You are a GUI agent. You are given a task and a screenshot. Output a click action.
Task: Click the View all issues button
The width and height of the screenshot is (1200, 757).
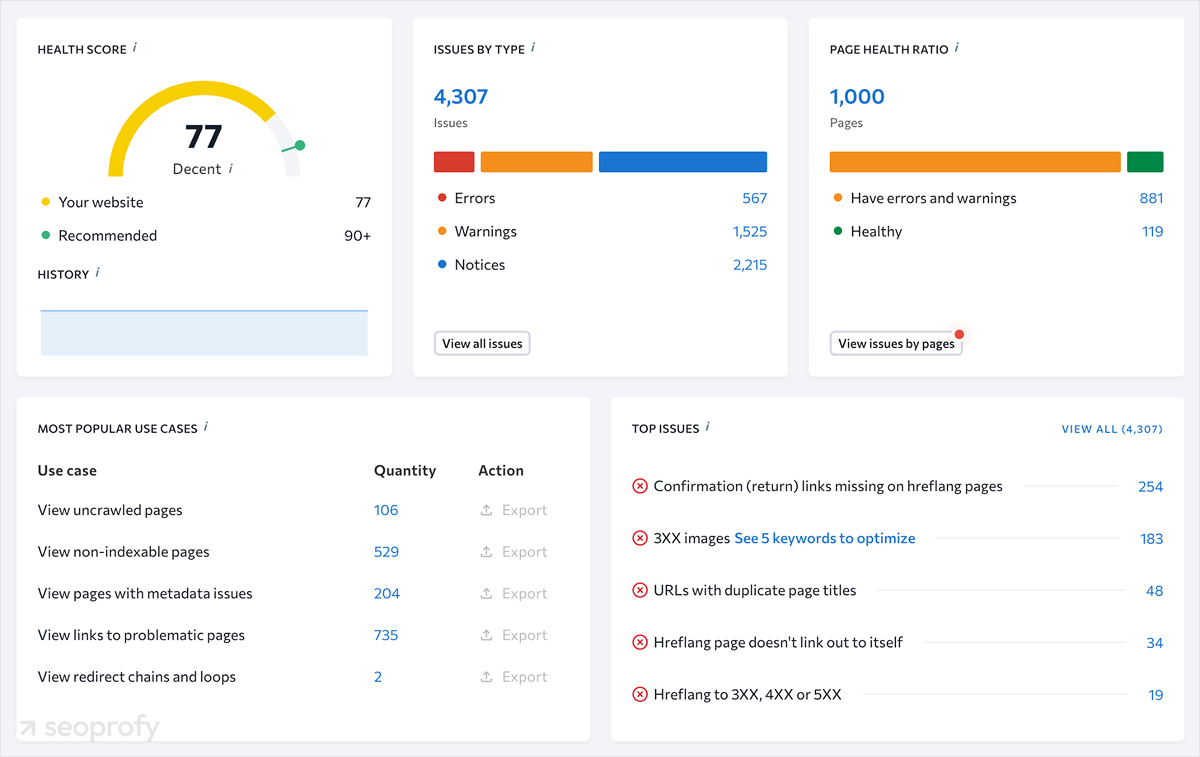[483, 343]
